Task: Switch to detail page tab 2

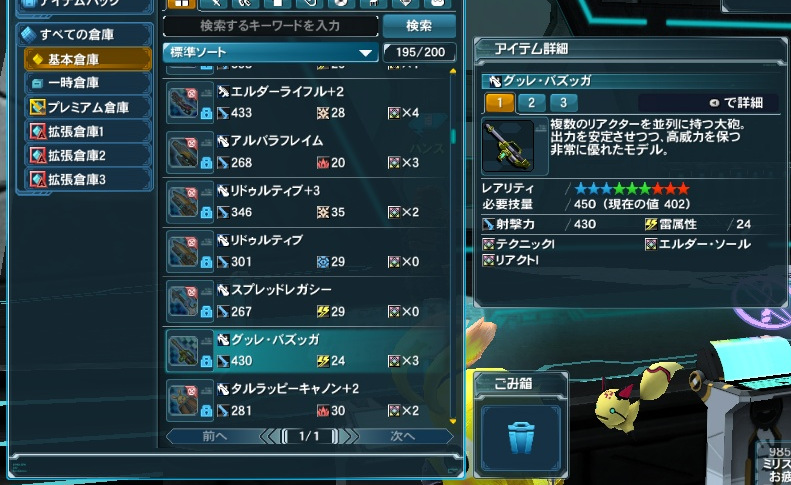Action: pyautogui.click(x=531, y=102)
